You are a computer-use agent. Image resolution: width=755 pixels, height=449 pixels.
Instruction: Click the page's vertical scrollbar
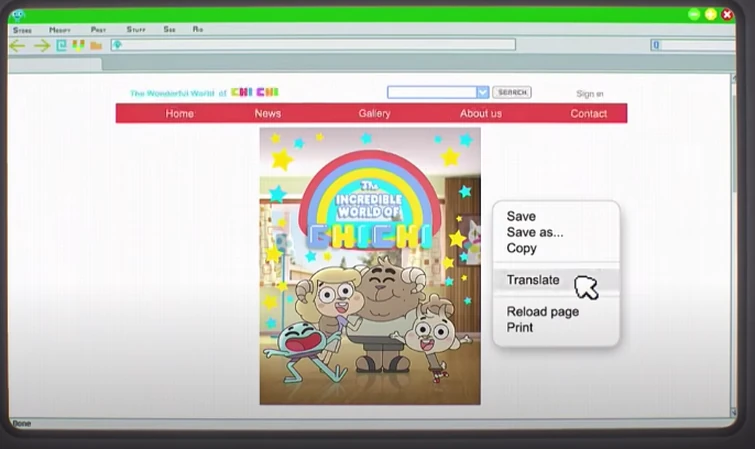pos(733,246)
